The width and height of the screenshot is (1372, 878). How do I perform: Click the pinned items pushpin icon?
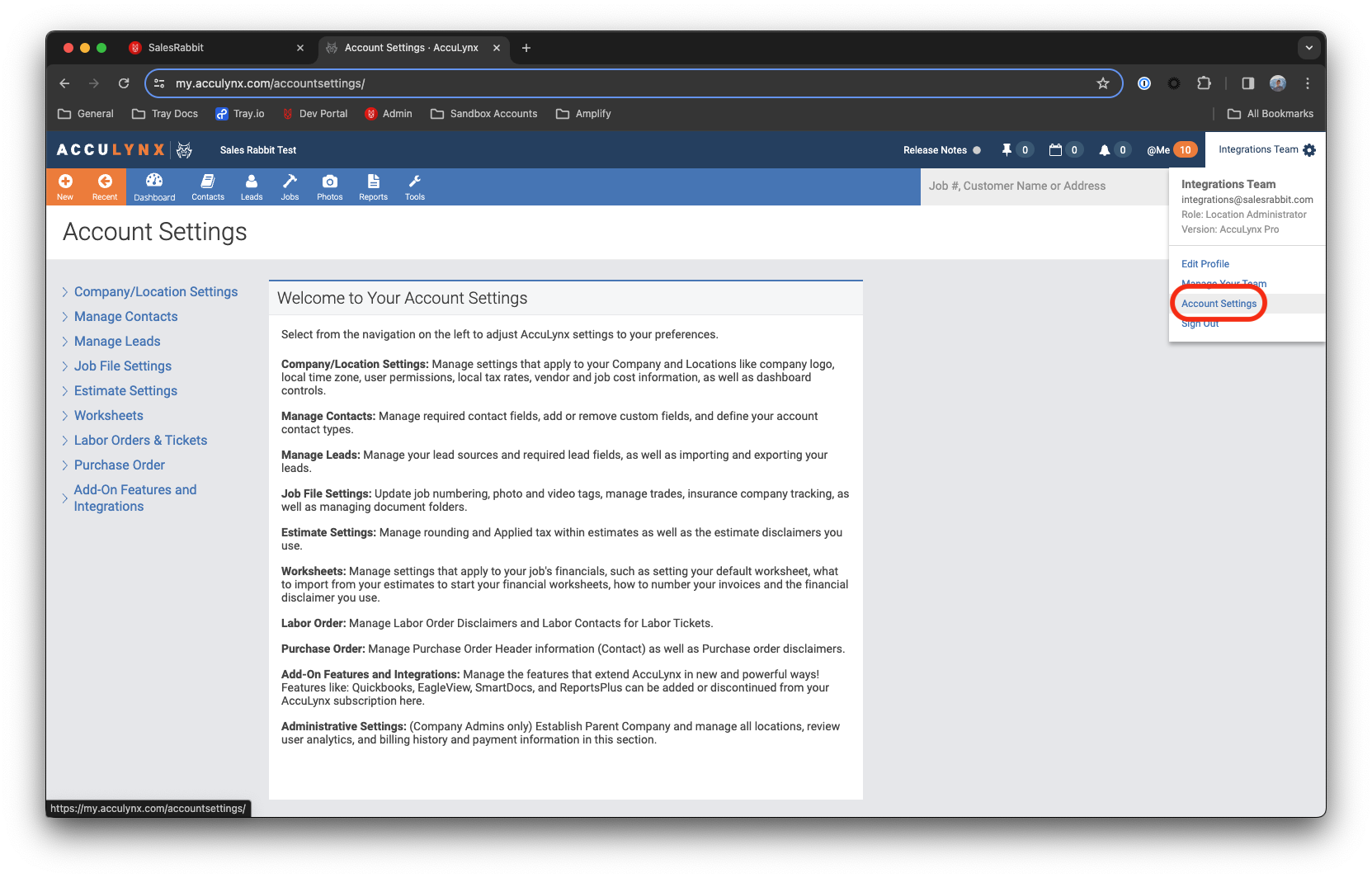tap(1007, 150)
